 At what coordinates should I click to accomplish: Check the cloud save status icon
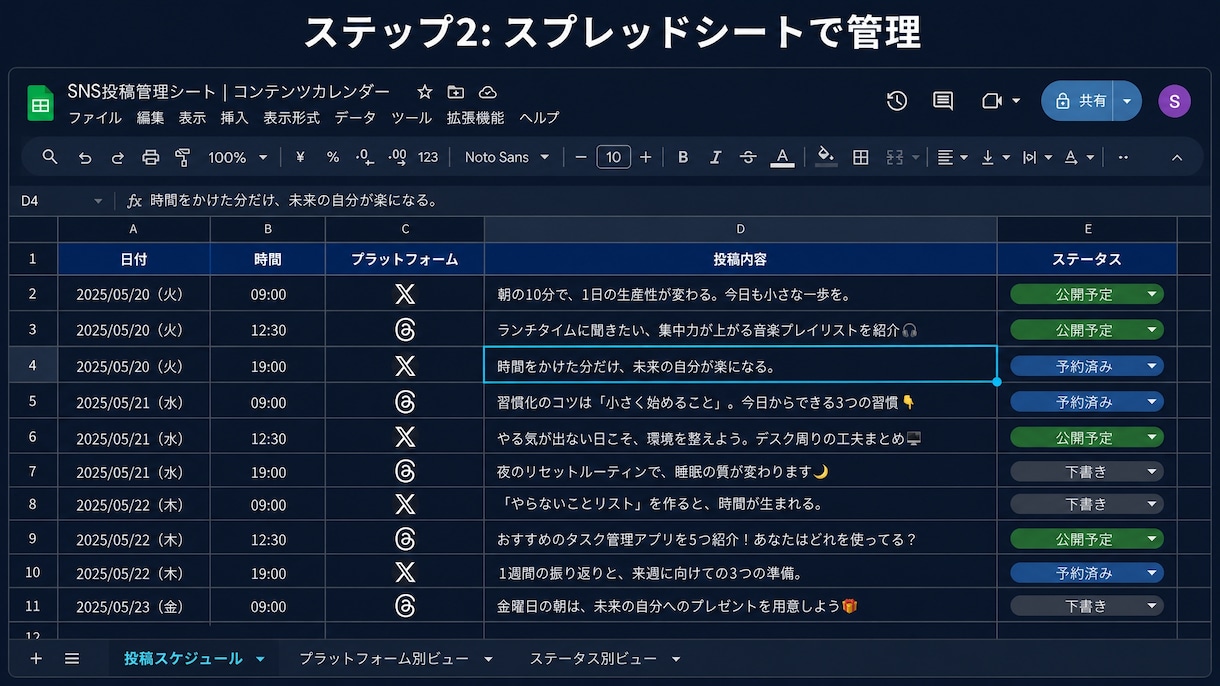488,92
